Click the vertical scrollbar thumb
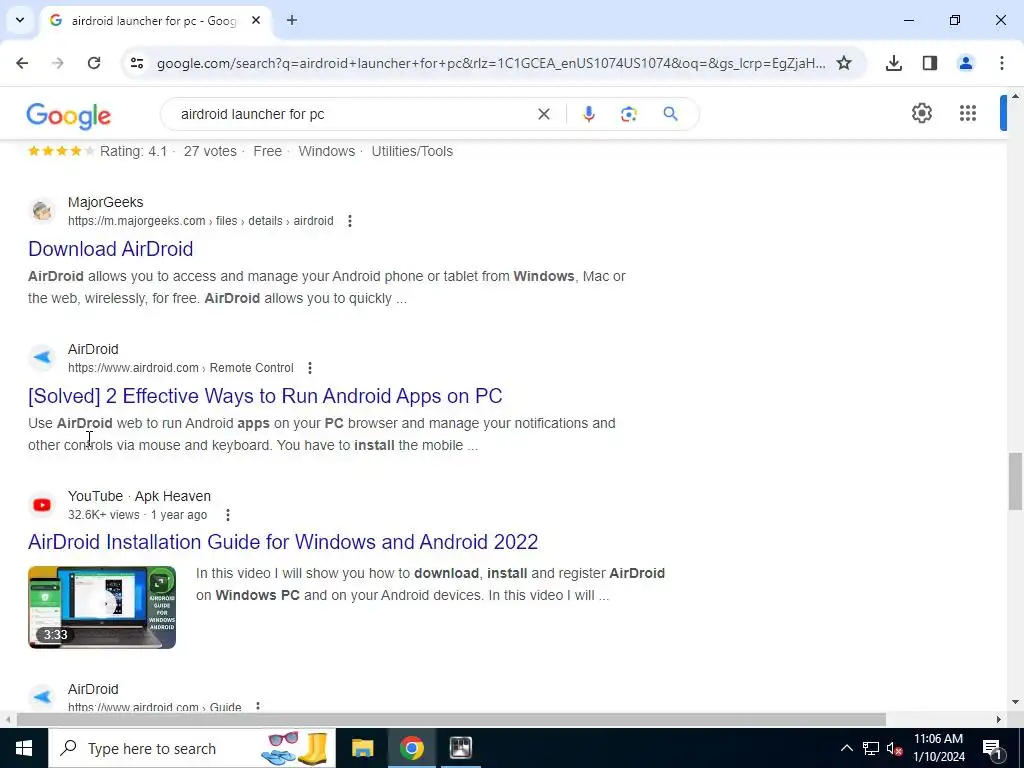This screenshot has height=768, width=1024. tap(1015, 482)
